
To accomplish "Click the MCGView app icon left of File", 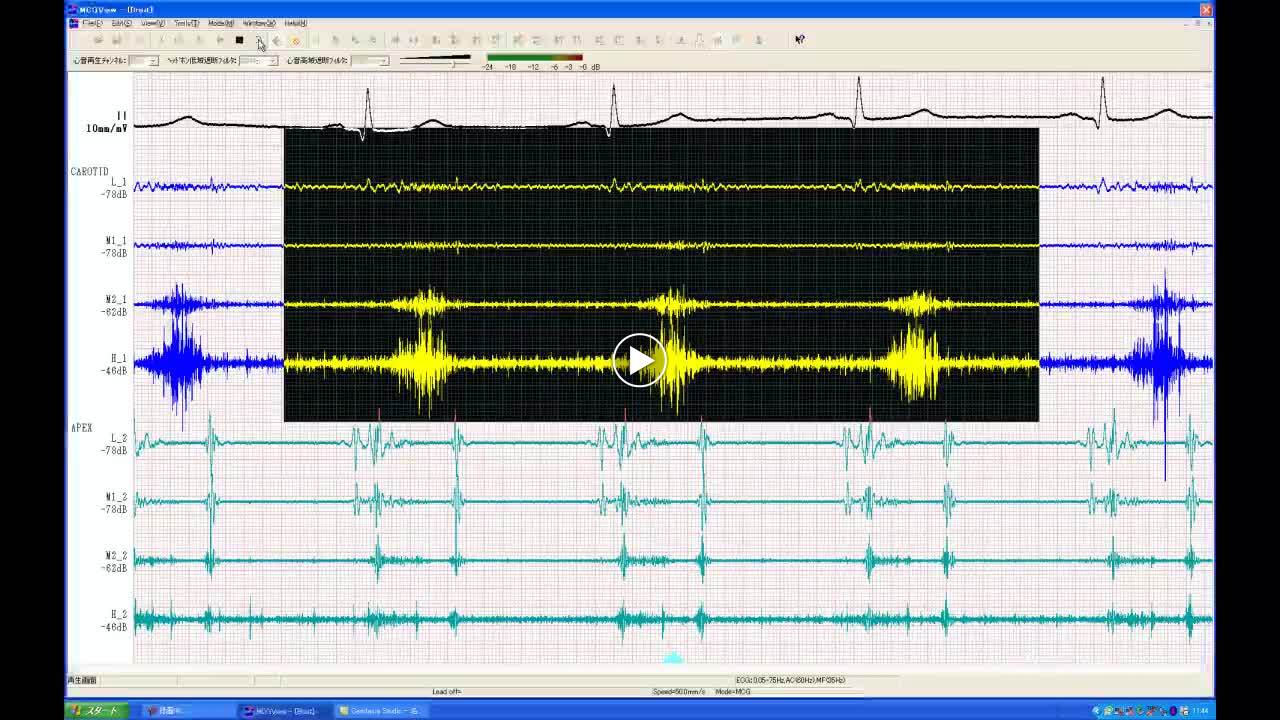I will [x=74, y=23].
